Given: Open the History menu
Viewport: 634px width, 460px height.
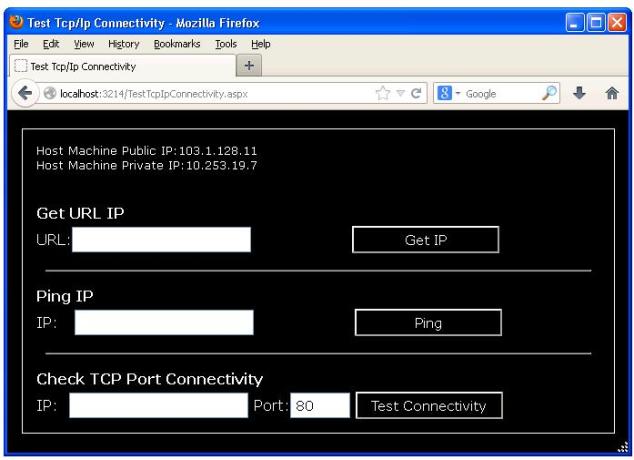Looking at the screenshot, I should pyautogui.click(x=124, y=44).
